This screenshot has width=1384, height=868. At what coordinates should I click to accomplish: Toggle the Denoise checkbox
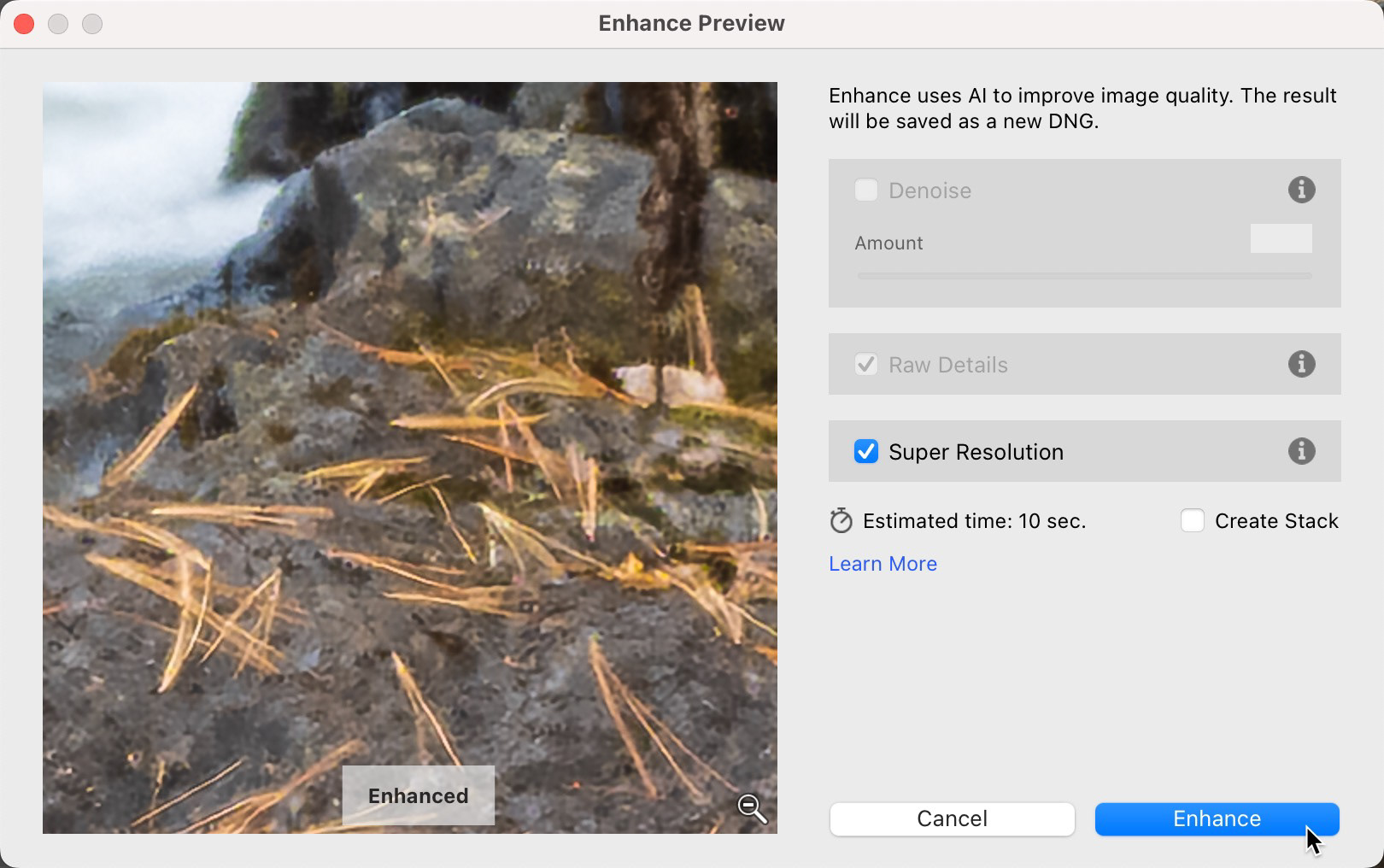(x=866, y=190)
